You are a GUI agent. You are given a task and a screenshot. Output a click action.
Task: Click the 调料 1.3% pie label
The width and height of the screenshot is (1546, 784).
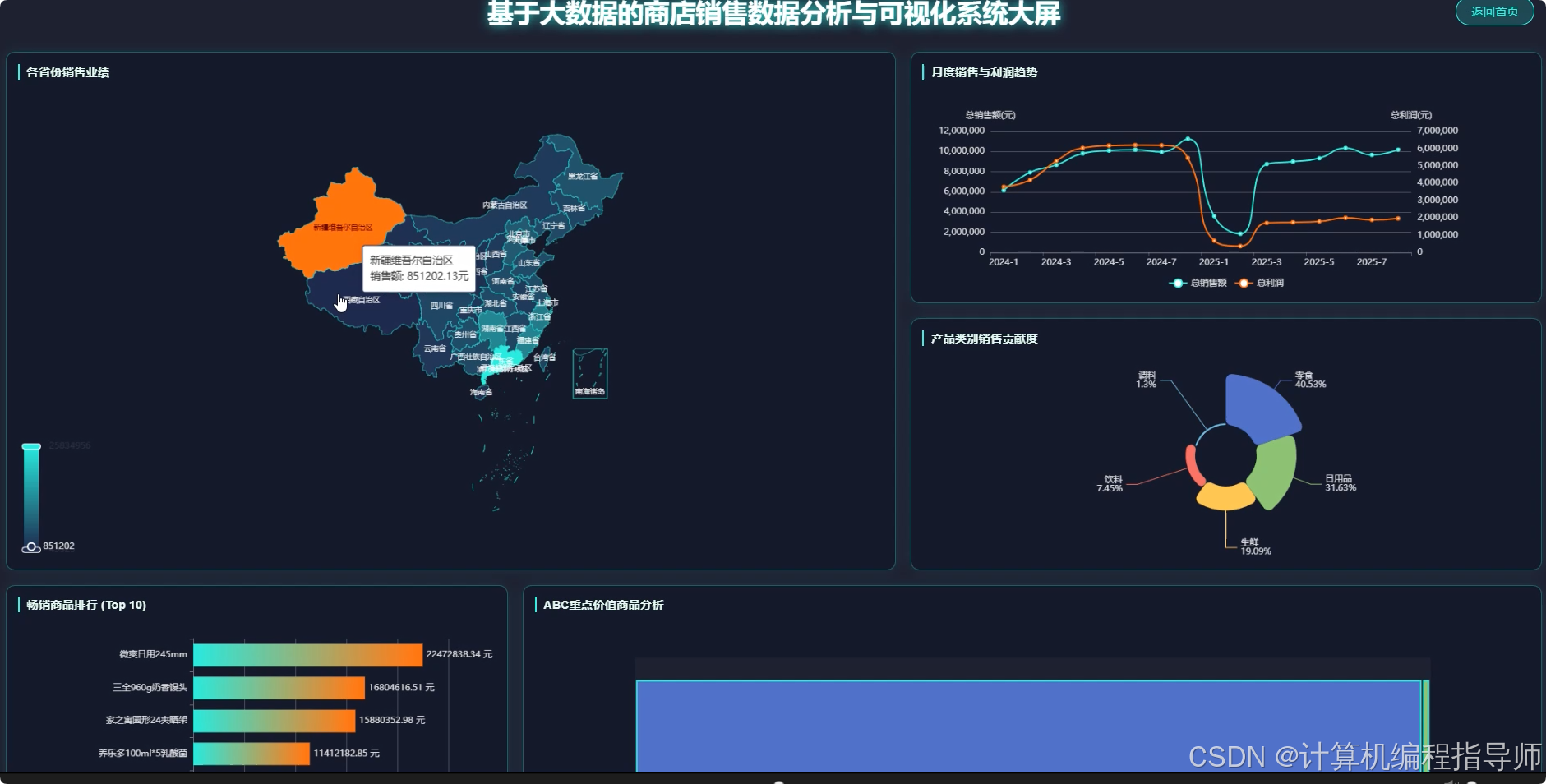point(1147,379)
